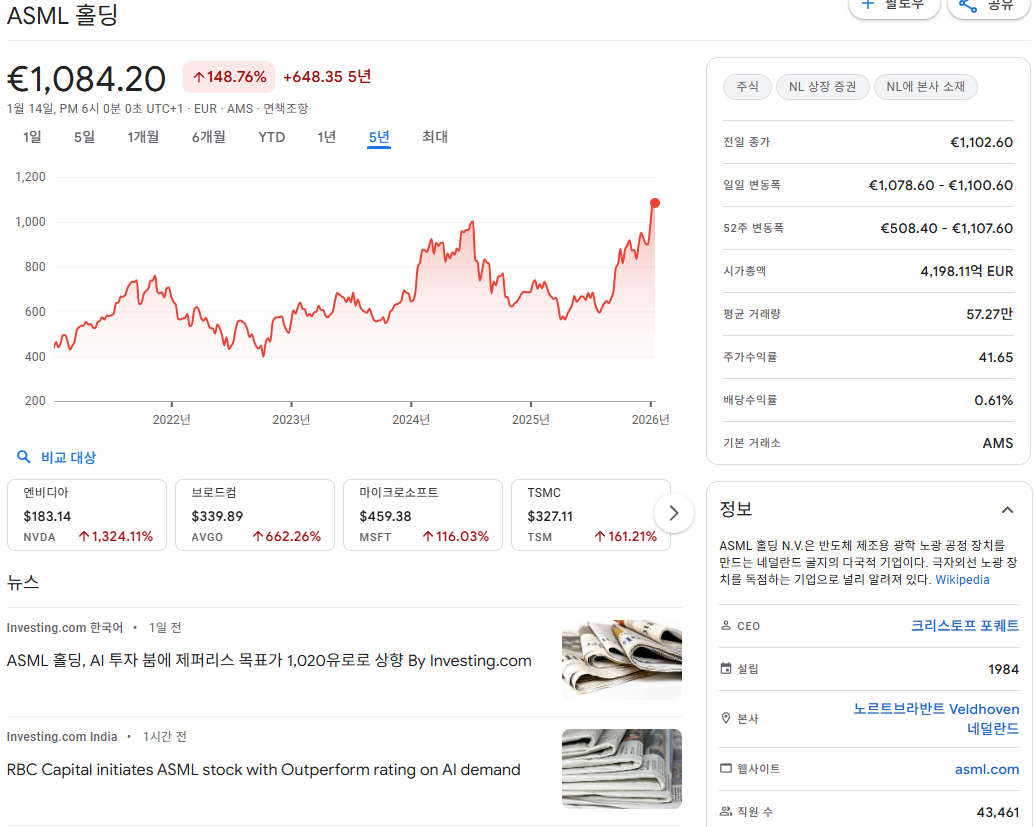Viewport: 1035px width, 827px height.
Task: Click the 직원 수 people icon
Action: (x=726, y=811)
